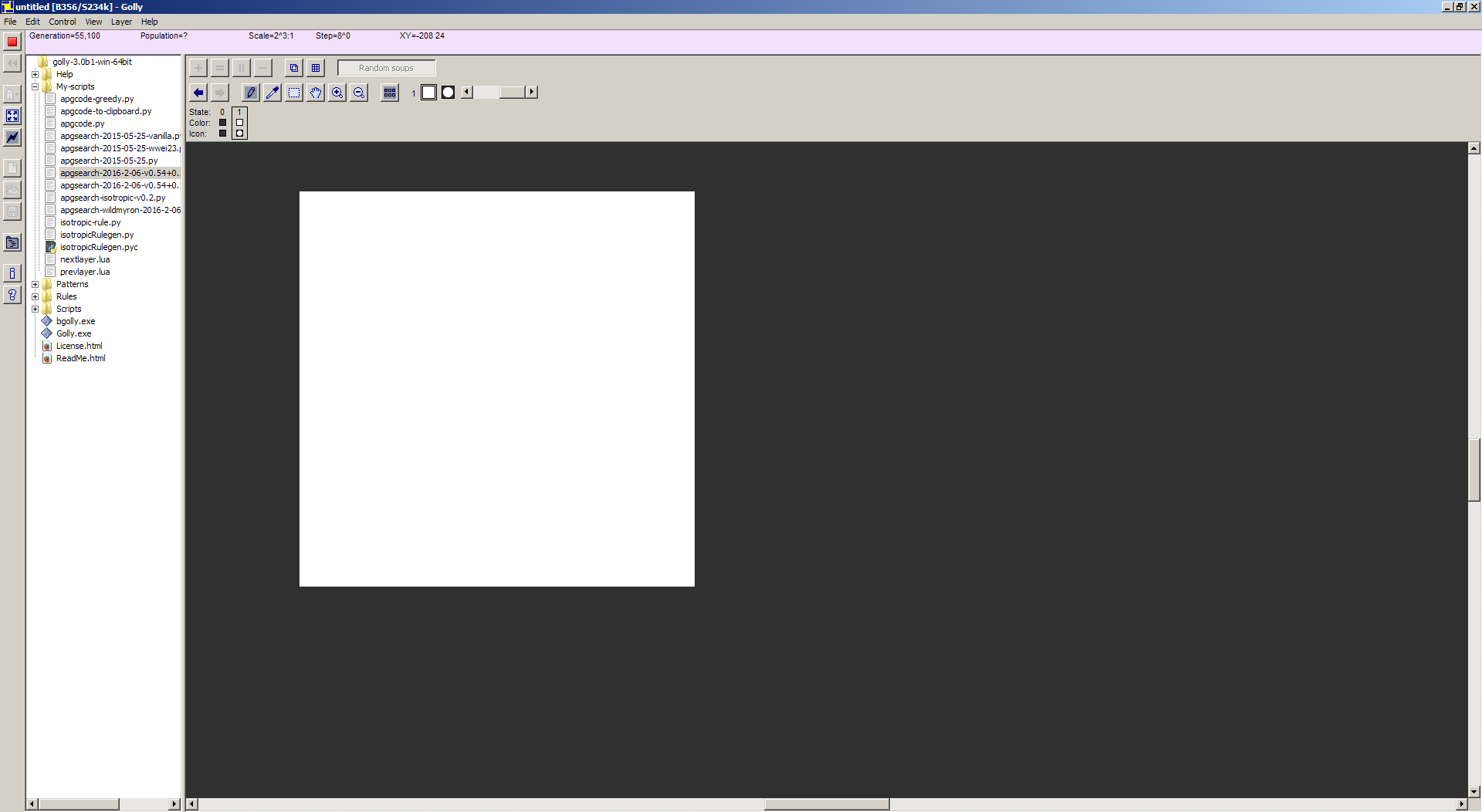Pick the Zoom Out magnifier tool

[x=359, y=93]
